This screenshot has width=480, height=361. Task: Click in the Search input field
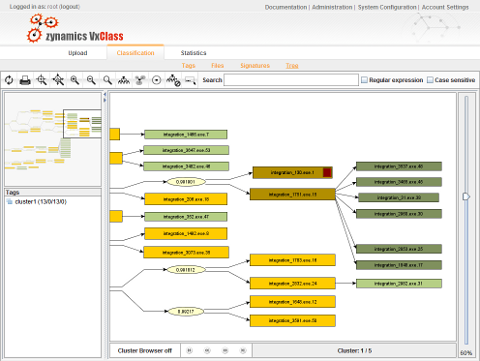click(x=291, y=80)
